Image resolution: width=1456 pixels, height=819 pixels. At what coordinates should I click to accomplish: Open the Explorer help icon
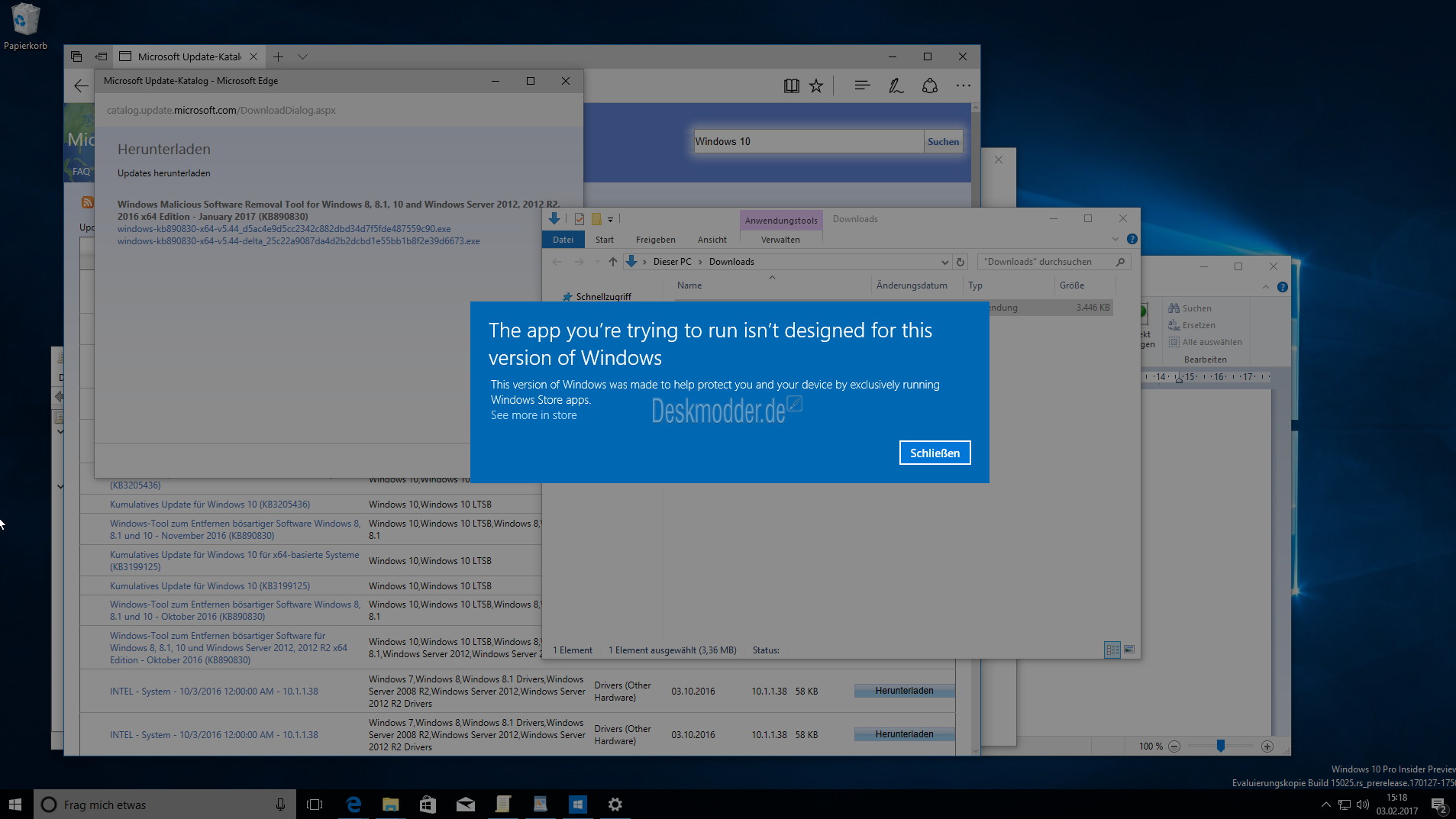click(1132, 239)
